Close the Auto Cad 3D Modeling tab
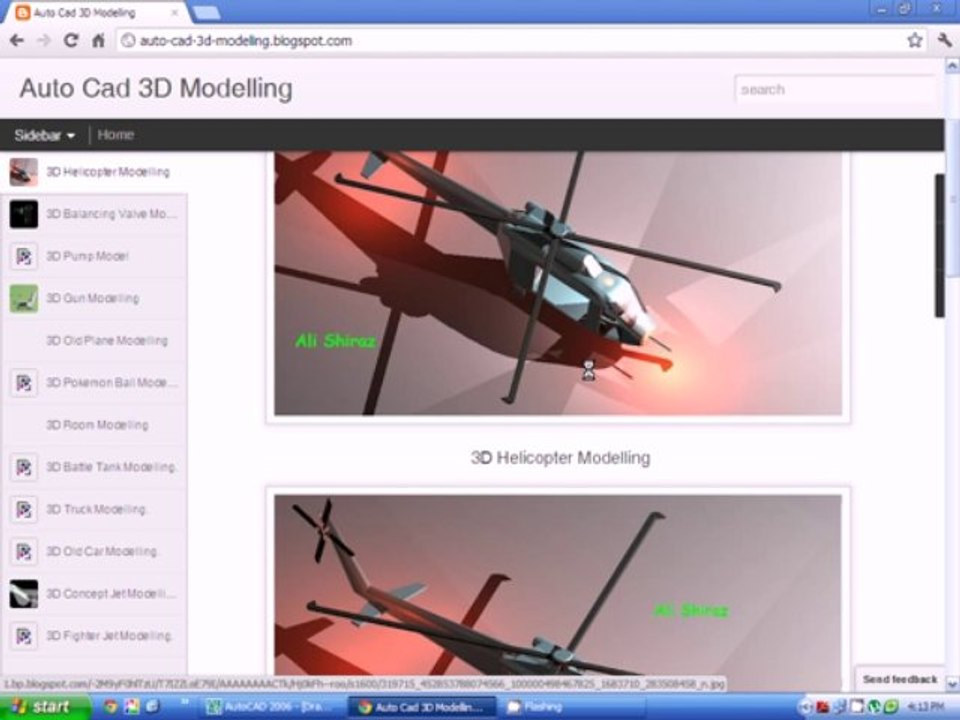Viewport: 960px width, 720px height. click(175, 12)
